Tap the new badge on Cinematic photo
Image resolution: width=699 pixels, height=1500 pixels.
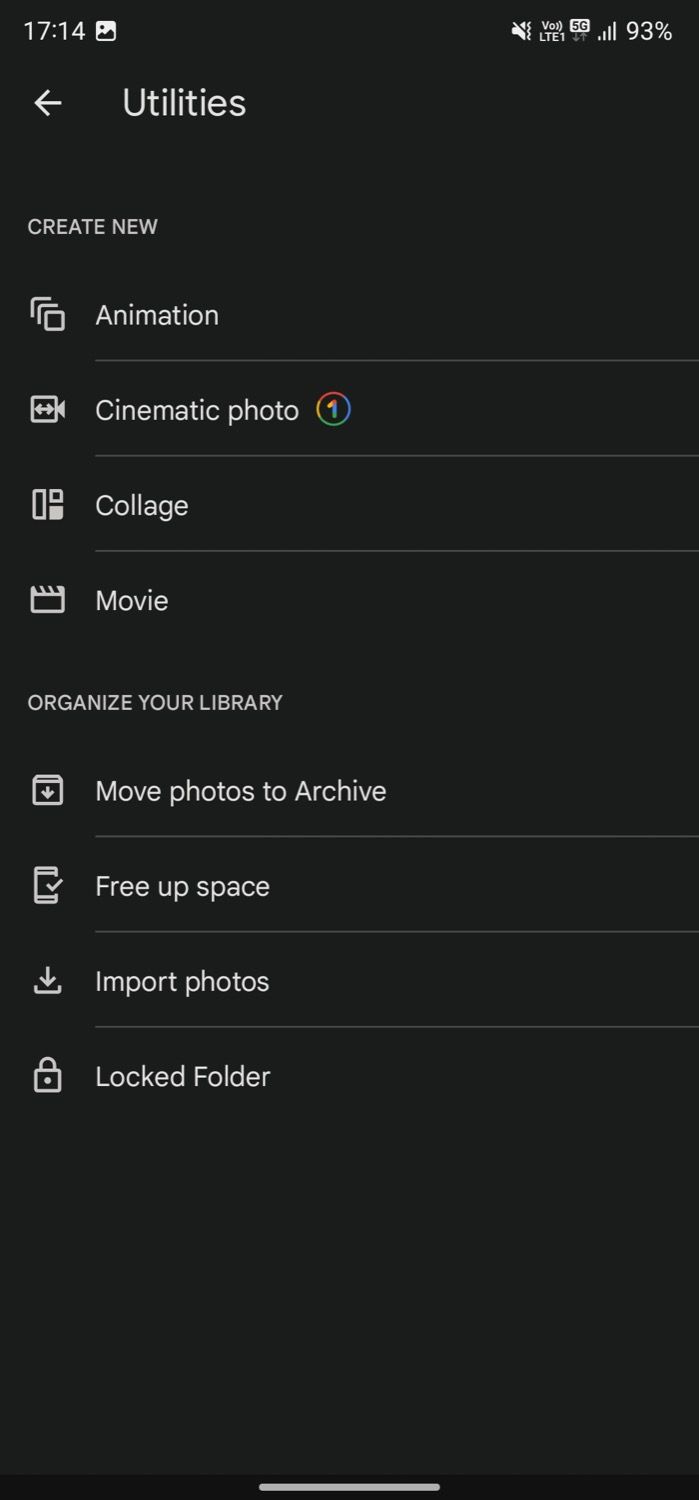334,409
